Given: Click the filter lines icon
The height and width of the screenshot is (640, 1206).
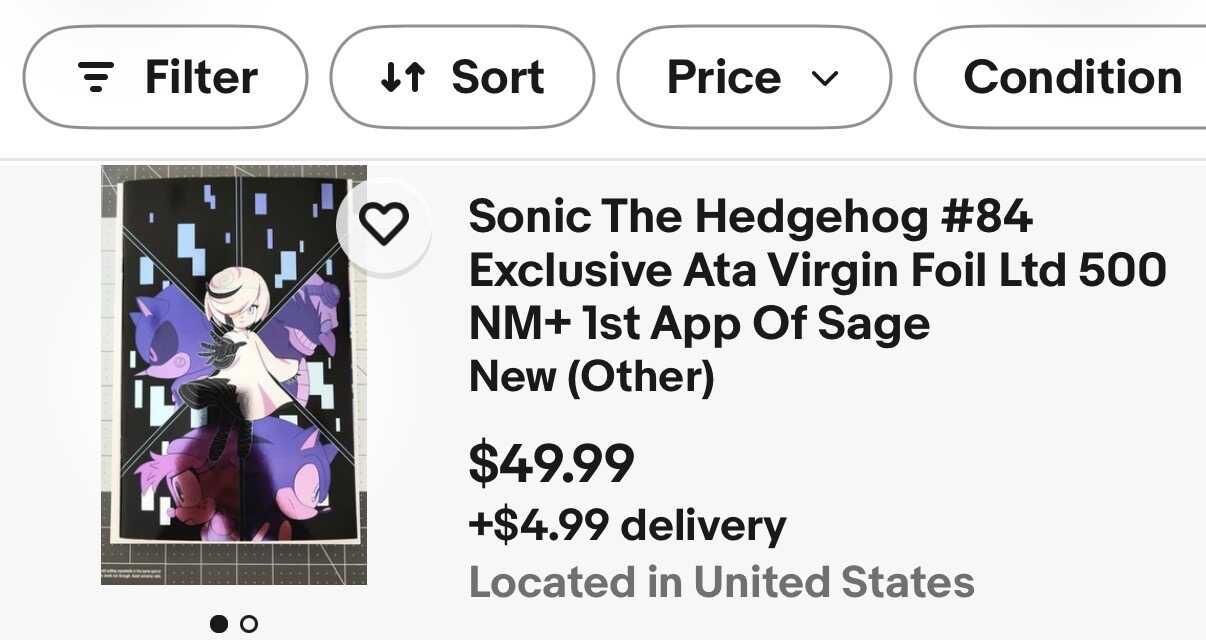Looking at the screenshot, I should 96,77.
